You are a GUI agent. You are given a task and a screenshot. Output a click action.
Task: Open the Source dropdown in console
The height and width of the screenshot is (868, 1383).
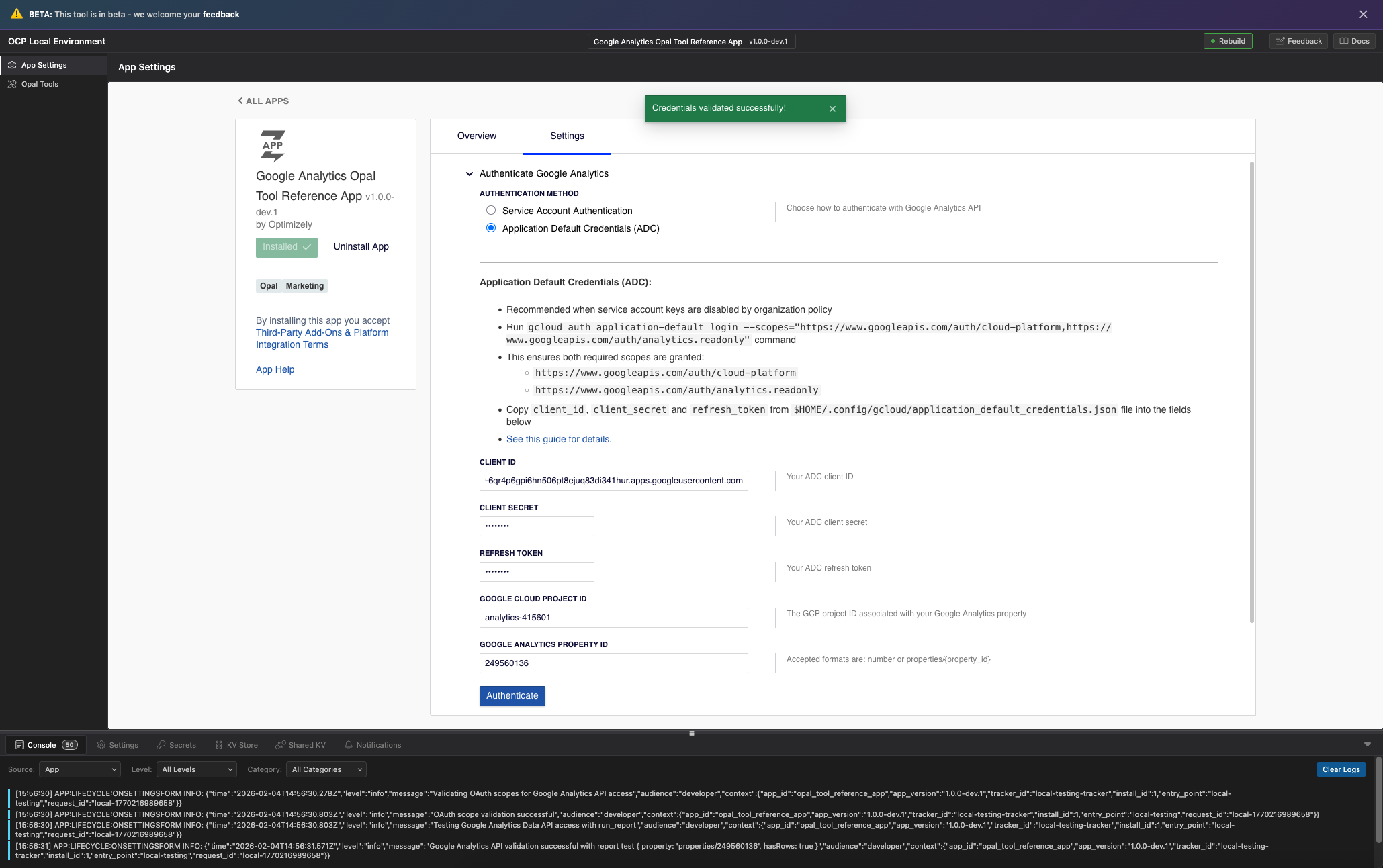tap(80, 769)
